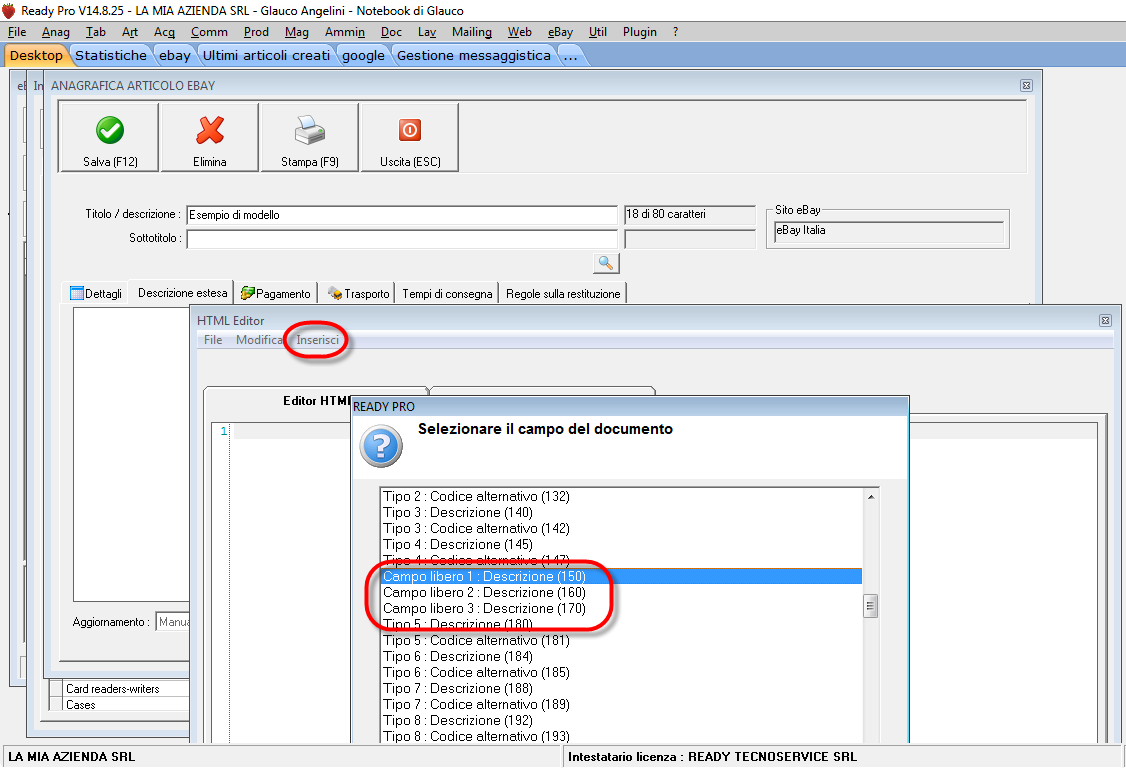Open HTML Editor Modifica menu

pos(259,340)
